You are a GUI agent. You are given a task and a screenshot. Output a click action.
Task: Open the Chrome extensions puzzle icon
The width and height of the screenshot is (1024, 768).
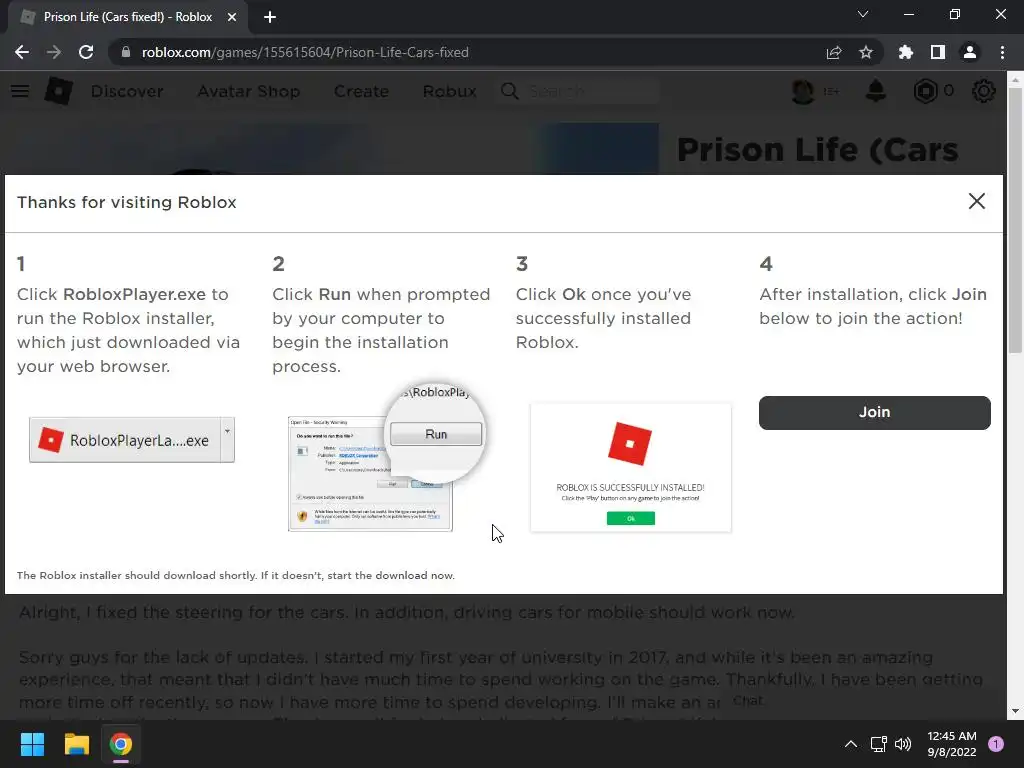pyautogui.click(x=906, y=52)
